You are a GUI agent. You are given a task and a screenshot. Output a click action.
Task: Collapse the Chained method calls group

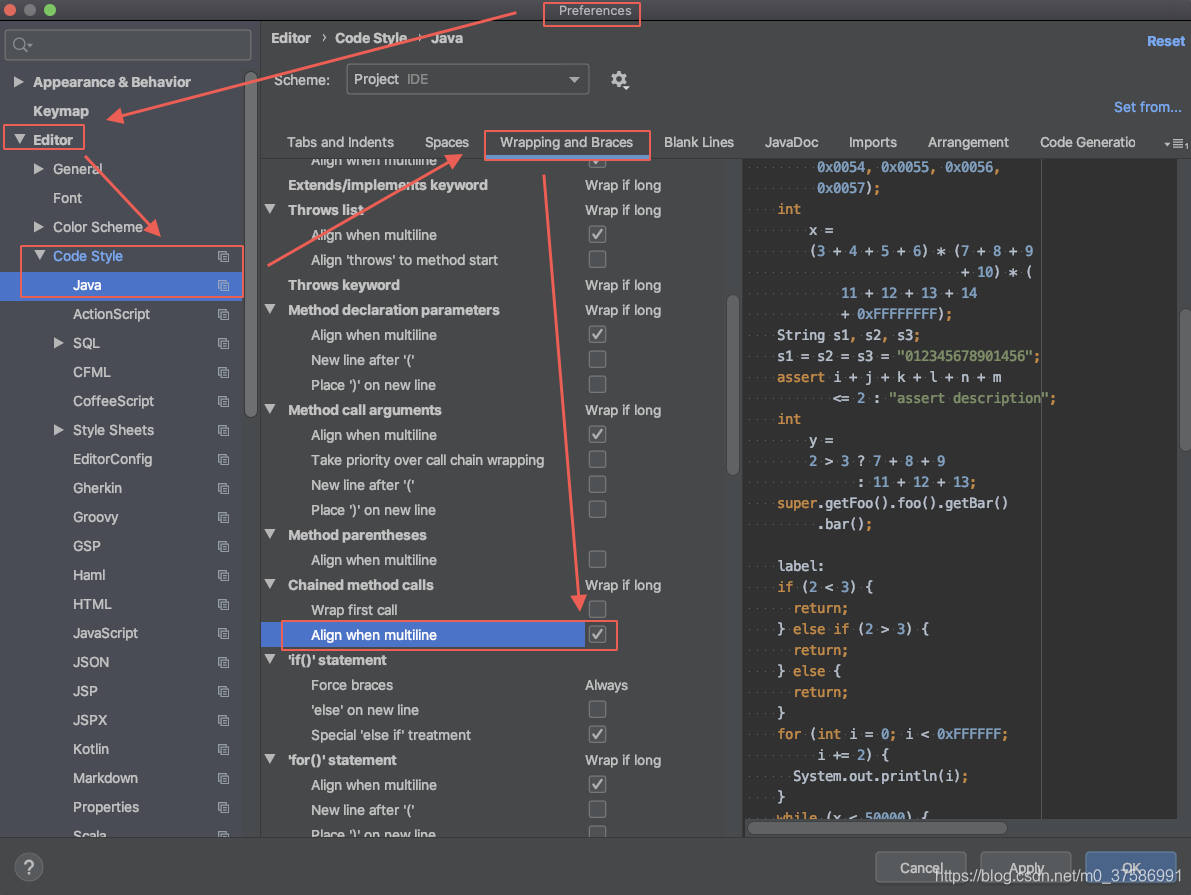(x=270, y=584)
